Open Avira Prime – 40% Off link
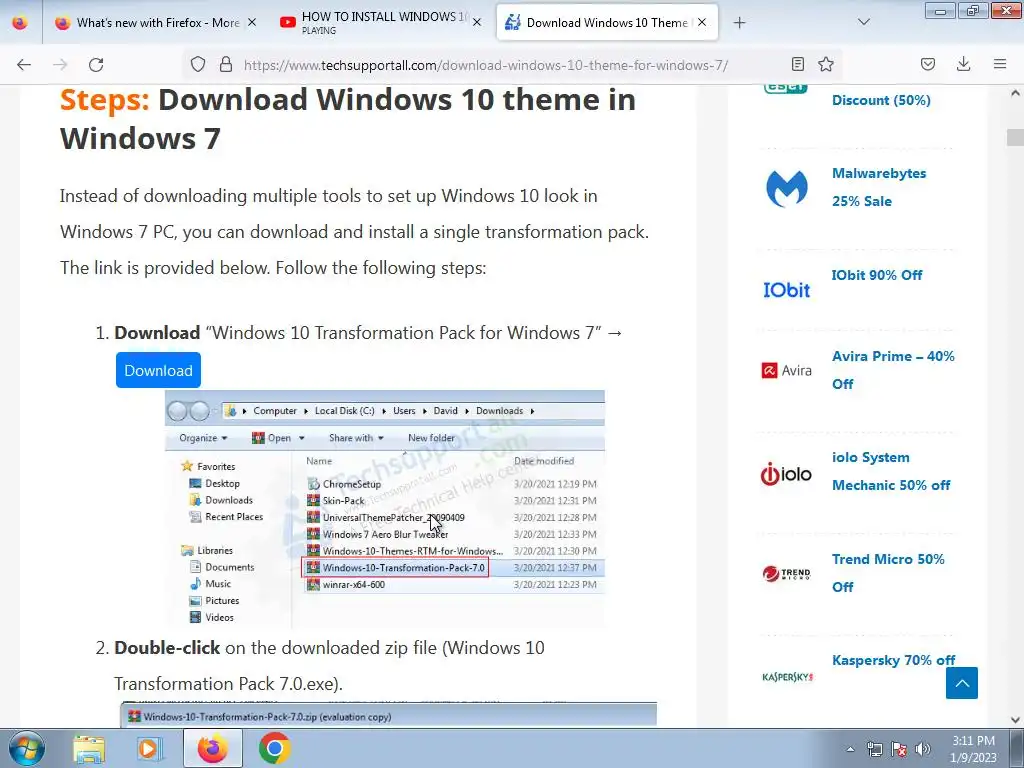The width and height of the screenshot is (1024, 768). [893, 370]
